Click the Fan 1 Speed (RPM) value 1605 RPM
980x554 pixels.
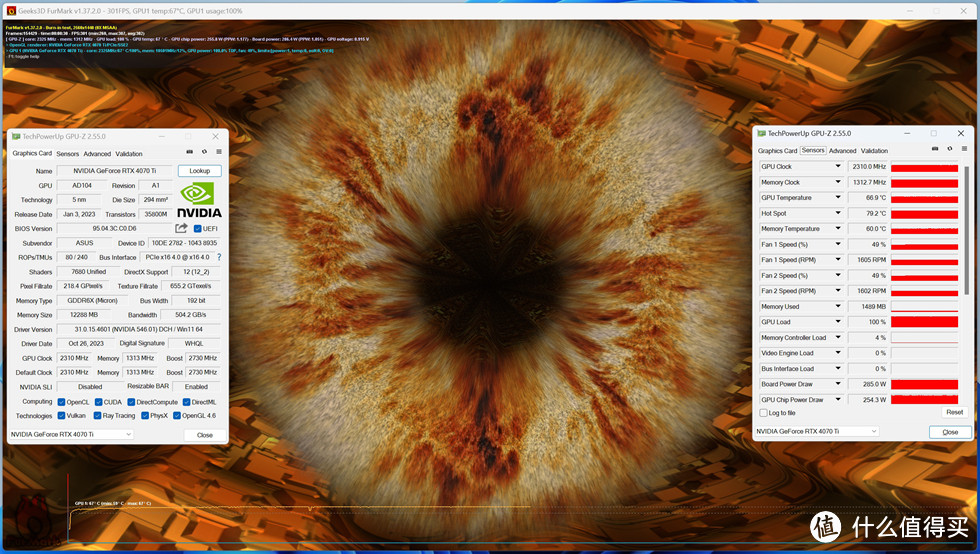(x=868, y=259)
